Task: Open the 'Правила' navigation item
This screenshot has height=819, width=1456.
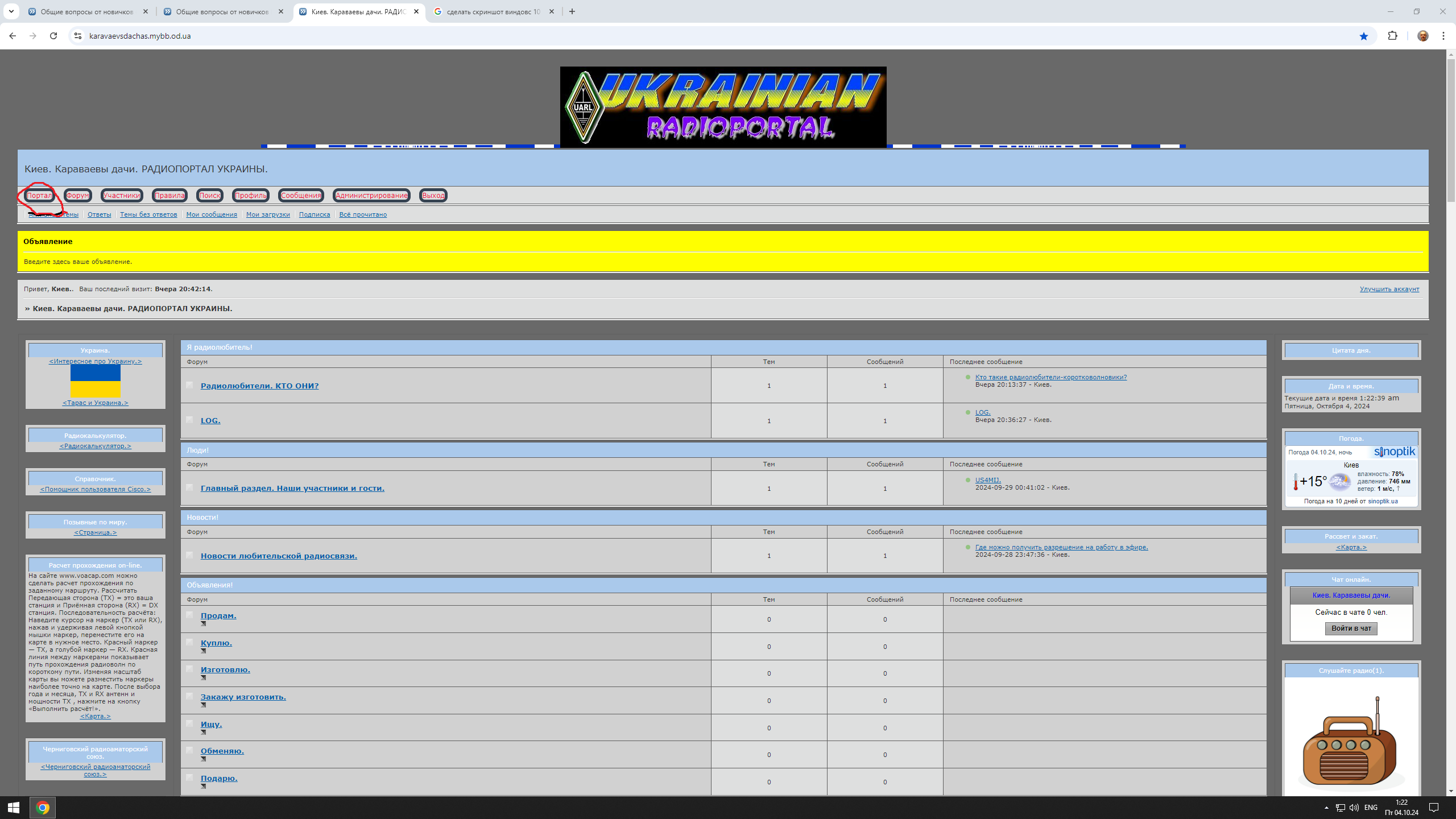Action: coord(169,196)
